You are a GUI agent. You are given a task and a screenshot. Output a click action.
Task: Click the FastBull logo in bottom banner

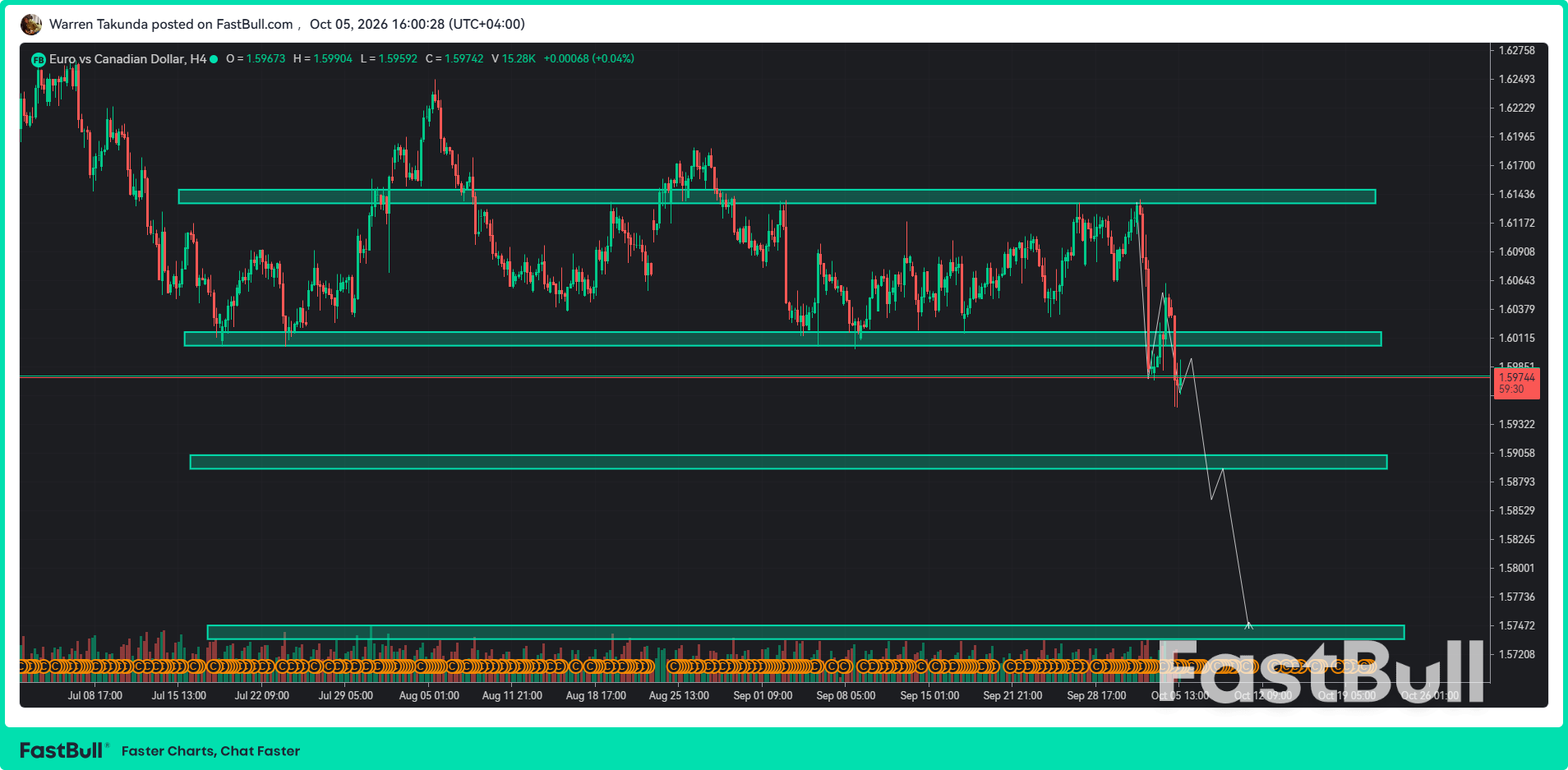point(63,750)
